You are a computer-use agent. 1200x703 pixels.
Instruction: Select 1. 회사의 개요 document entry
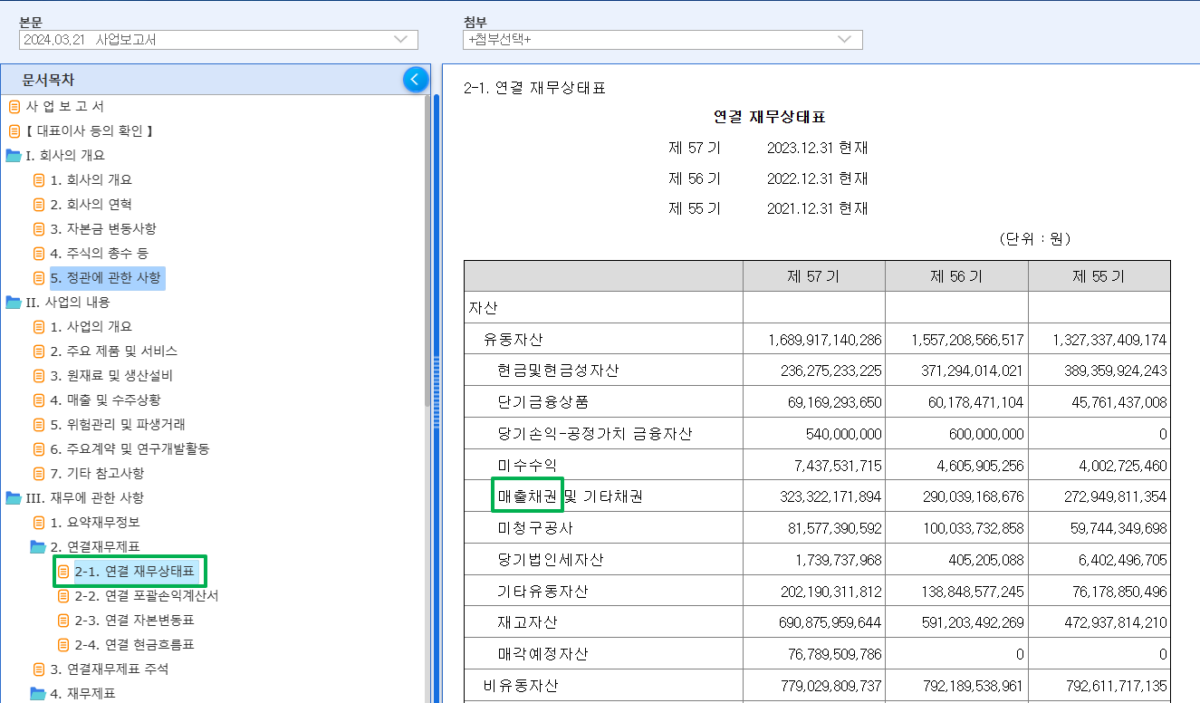91,180
